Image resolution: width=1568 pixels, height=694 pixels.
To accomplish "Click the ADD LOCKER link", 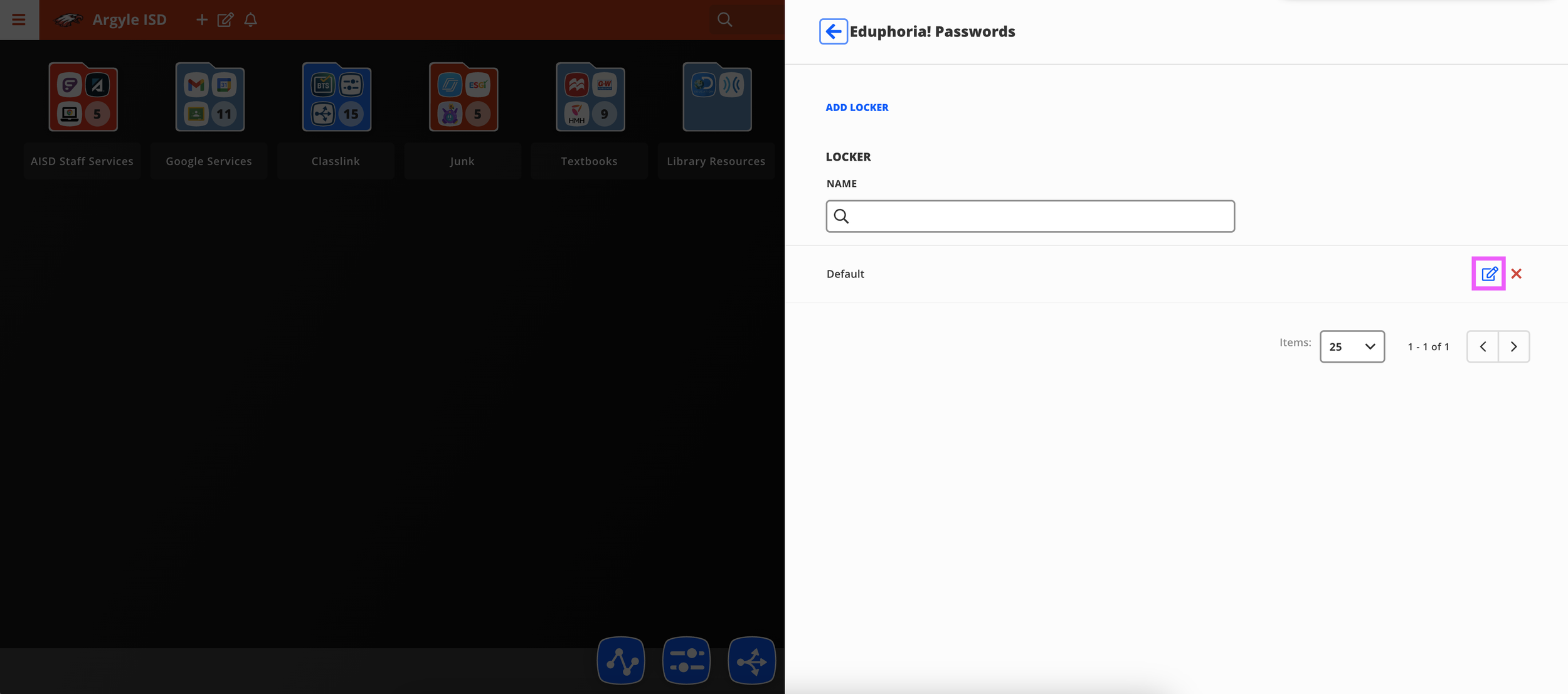I will click(857, 107).
